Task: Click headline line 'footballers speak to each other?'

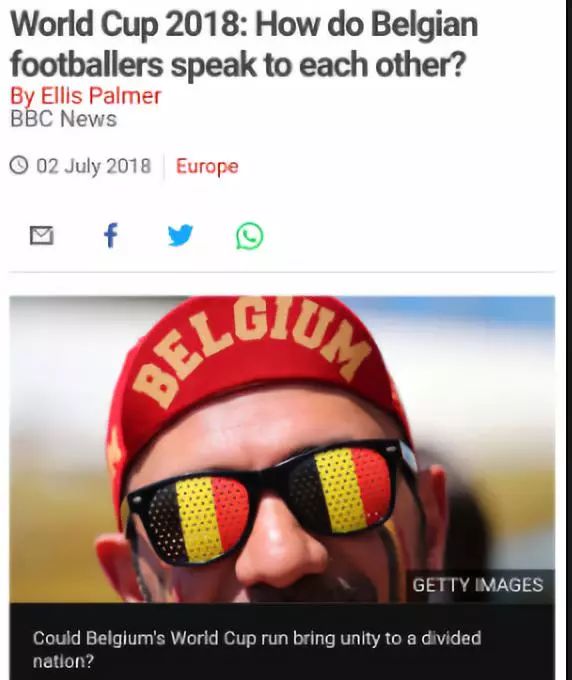Action: click(x=237, y=64)
